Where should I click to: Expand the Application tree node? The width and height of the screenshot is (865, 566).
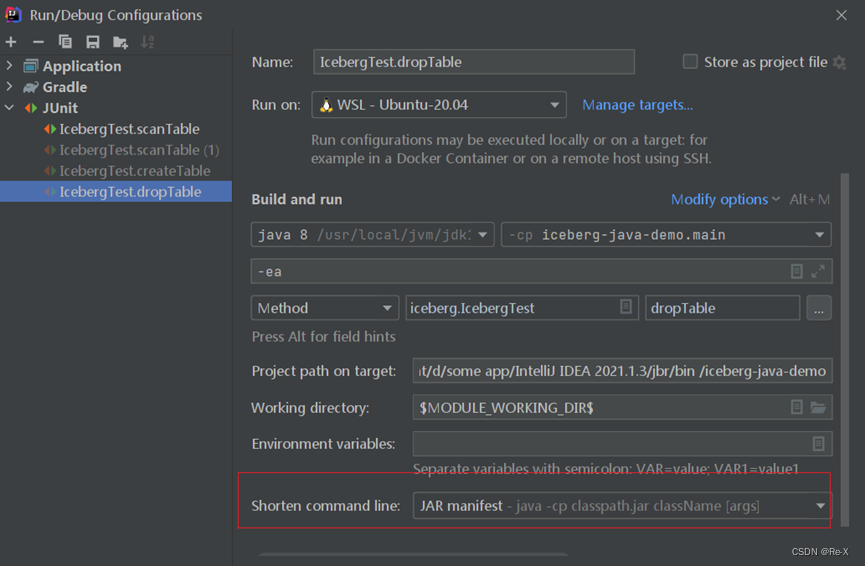tap(9, 66)
